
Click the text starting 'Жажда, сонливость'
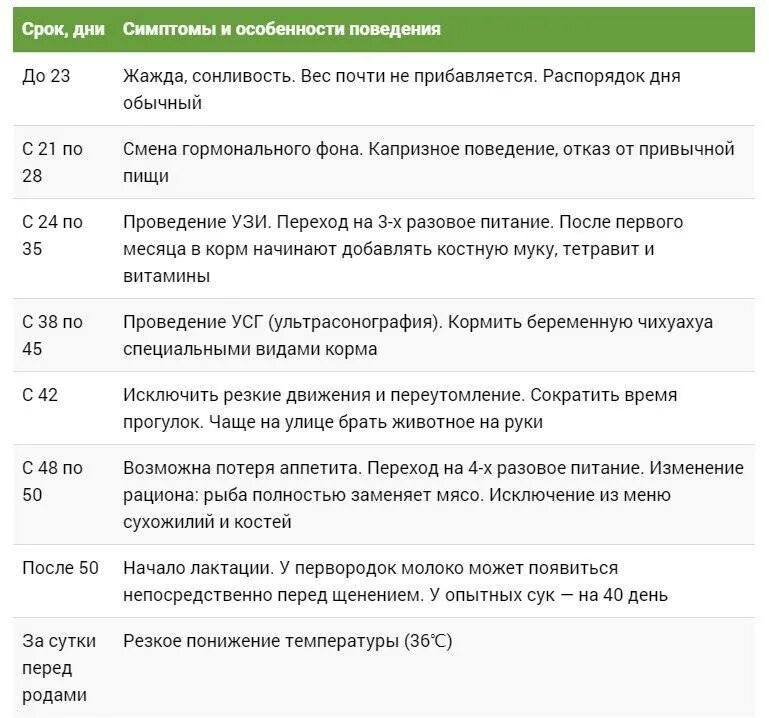pos(402,89)
